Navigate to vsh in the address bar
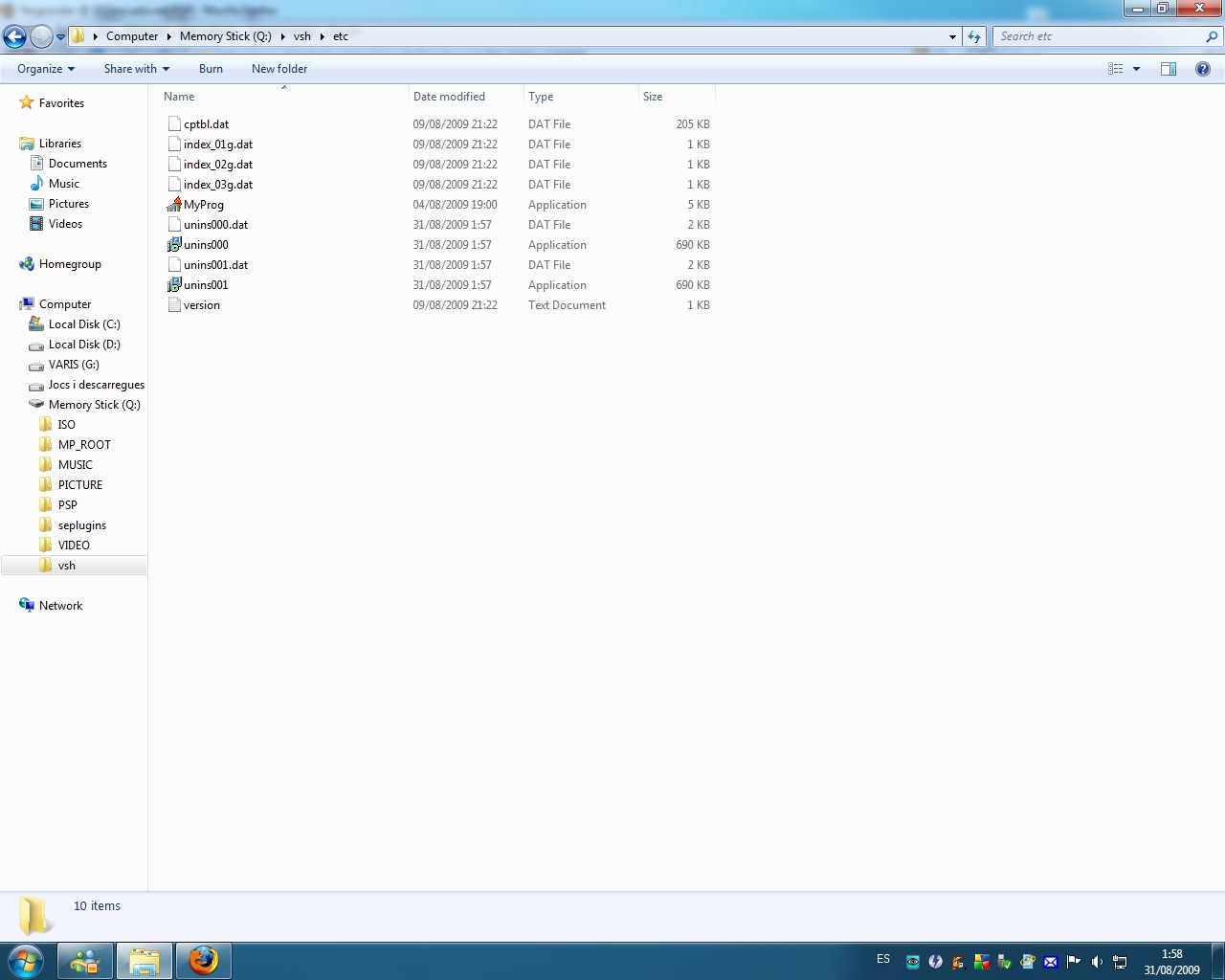Image resolution: width=1225 pixels, height=980 pixels. 302,36
